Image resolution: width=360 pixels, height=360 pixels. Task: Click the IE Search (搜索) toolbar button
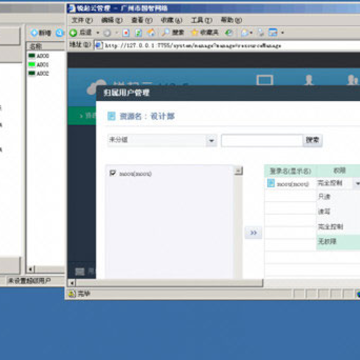click(x=173, y=33)
